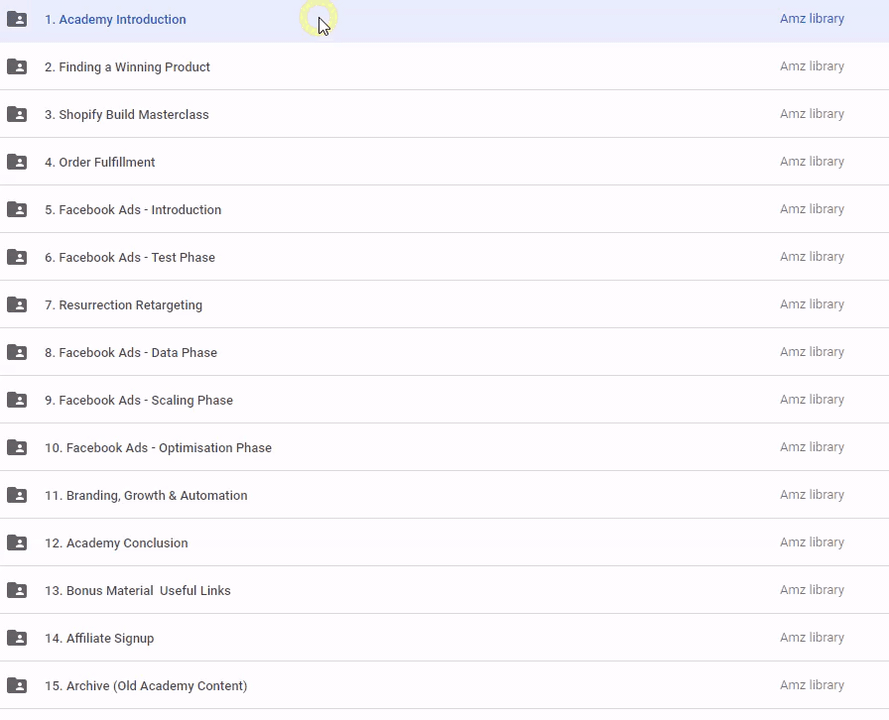Click the folder icon beside Finding a Winning Product

point(17,67)
